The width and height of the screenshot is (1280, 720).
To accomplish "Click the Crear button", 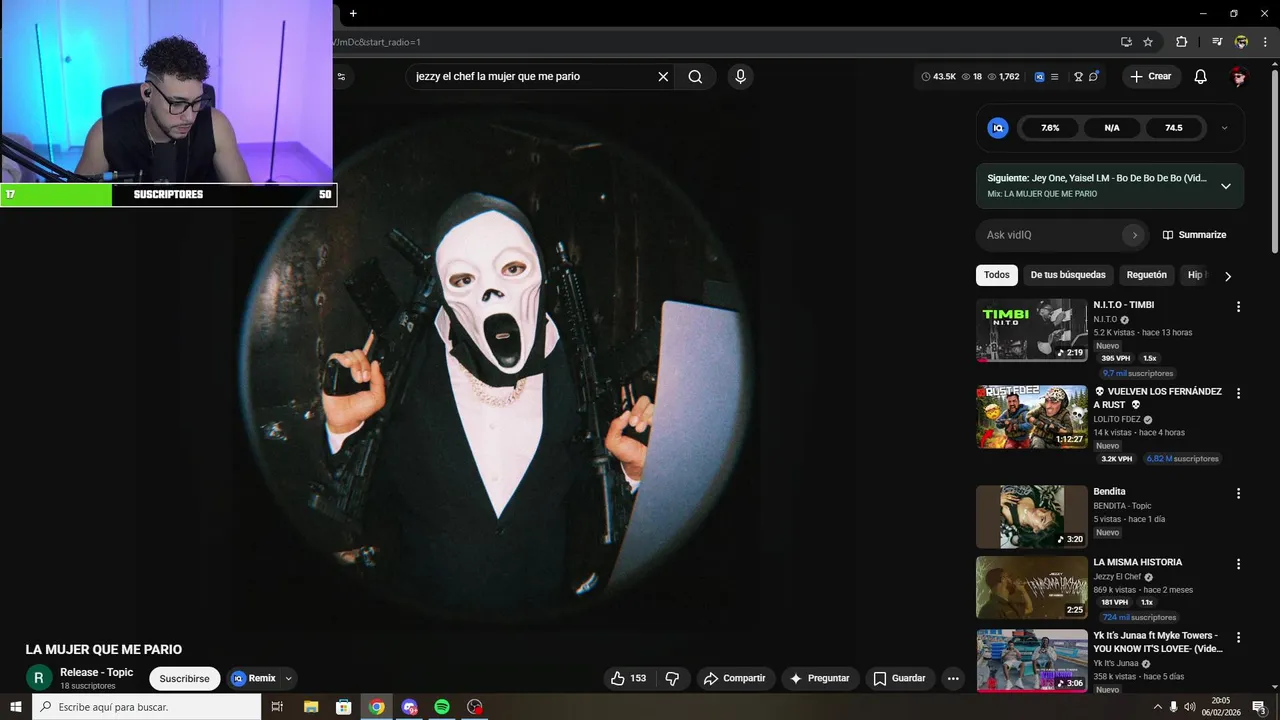I will coord(1151,76).
